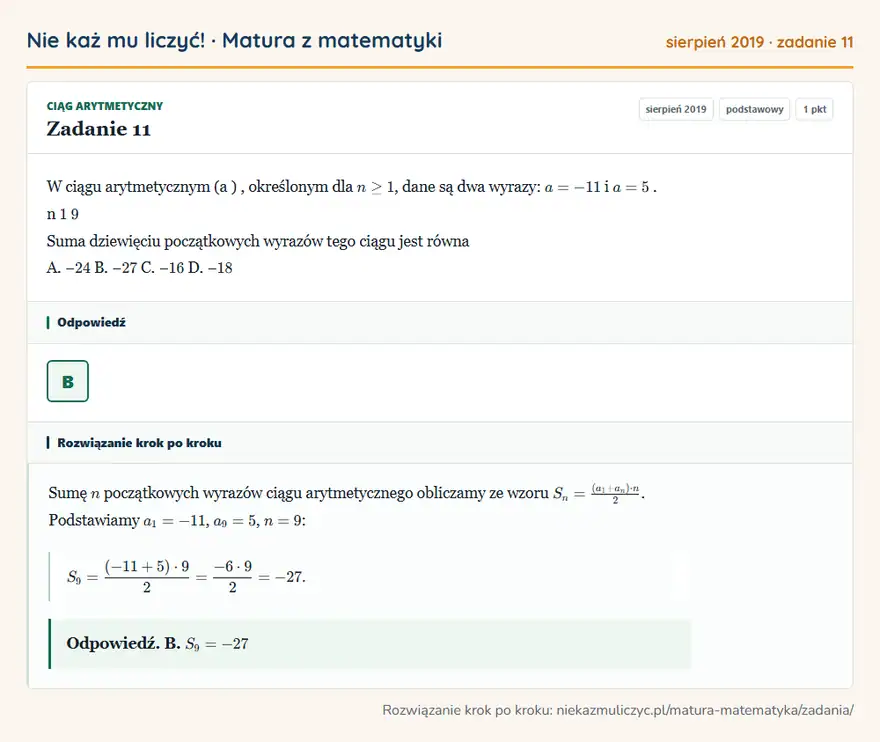The image size is (880, 742).
Task: Click the 'sierpień 2019 · zadanie 11' header label
Action: [x=759, y=42]
